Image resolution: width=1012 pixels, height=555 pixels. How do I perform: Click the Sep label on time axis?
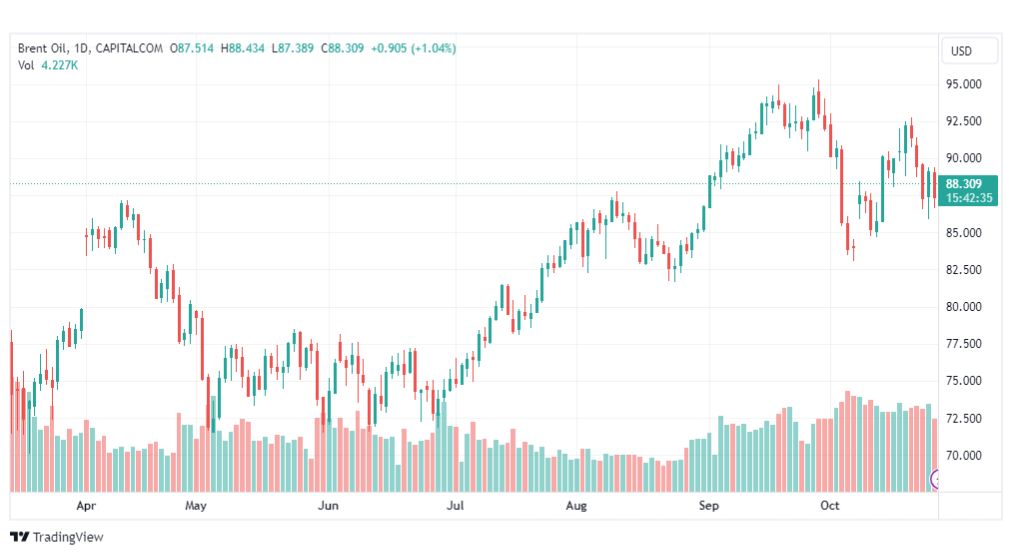(709, 506)
